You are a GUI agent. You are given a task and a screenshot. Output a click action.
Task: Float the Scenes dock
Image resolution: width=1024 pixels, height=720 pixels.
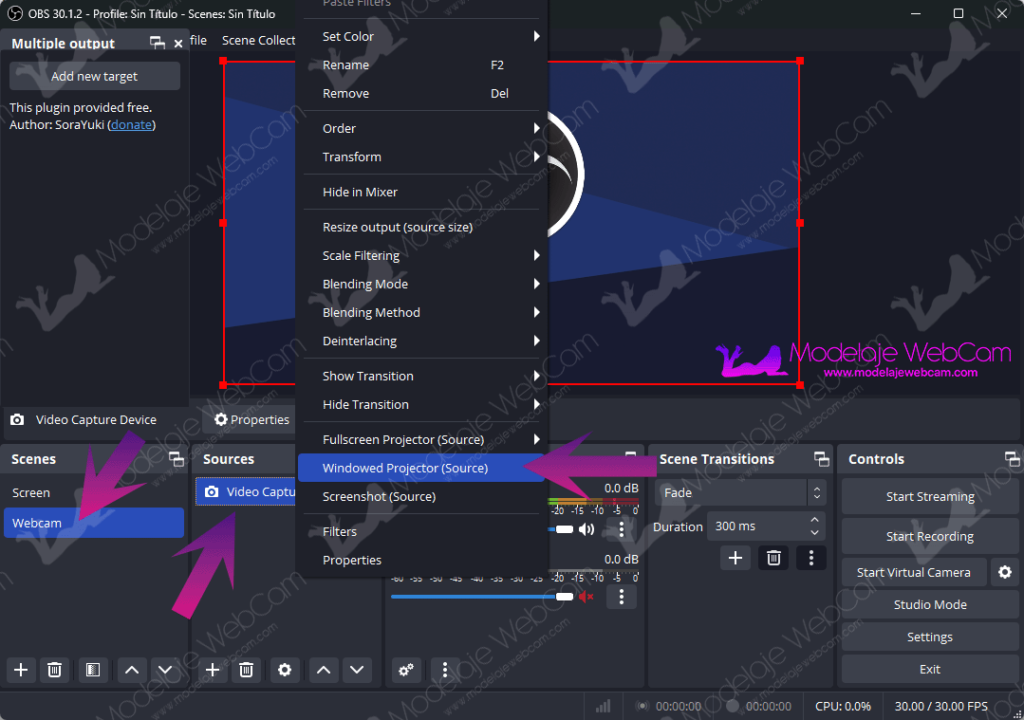tap(176, 459)
